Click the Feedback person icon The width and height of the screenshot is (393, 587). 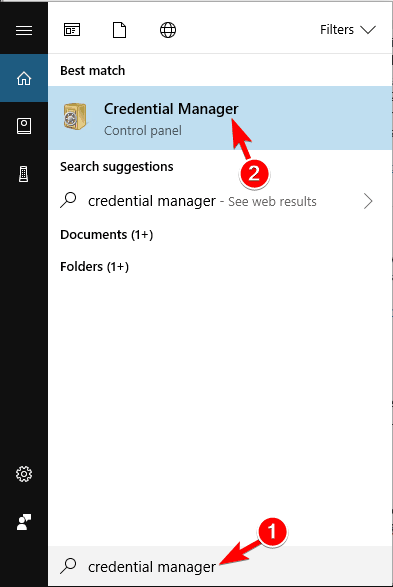pyautogui.click(x=24, y=522)
